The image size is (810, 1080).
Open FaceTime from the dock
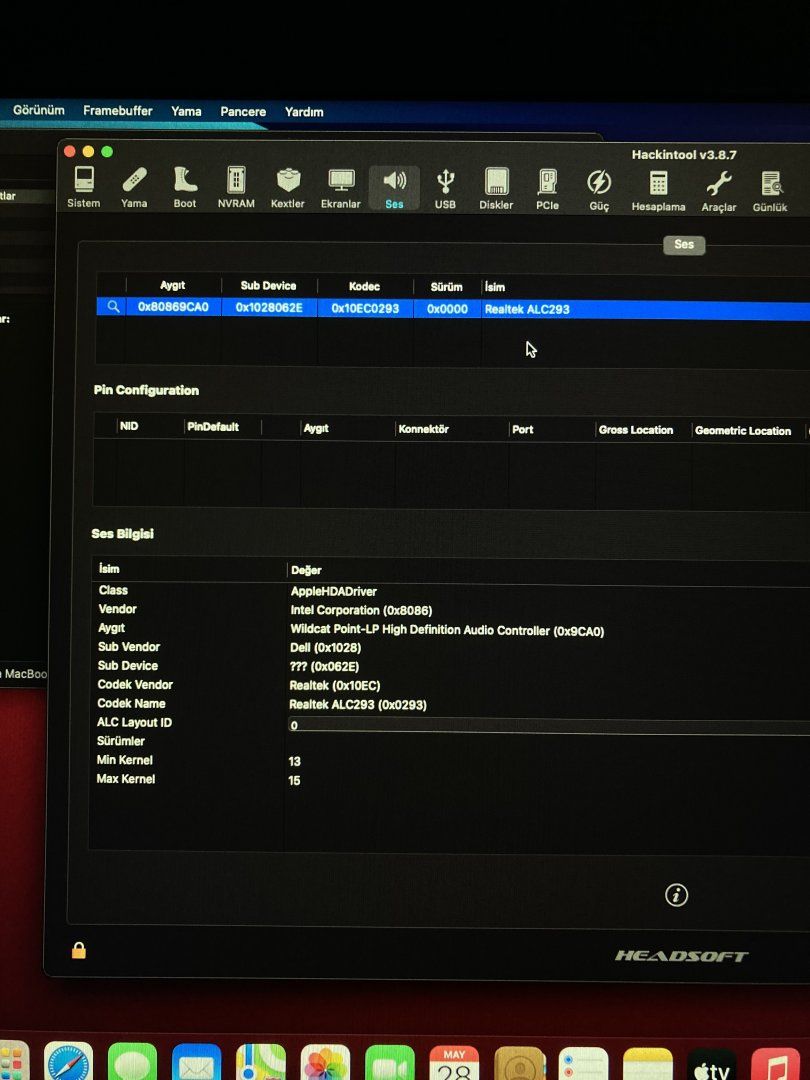(x=390, y=1063)
